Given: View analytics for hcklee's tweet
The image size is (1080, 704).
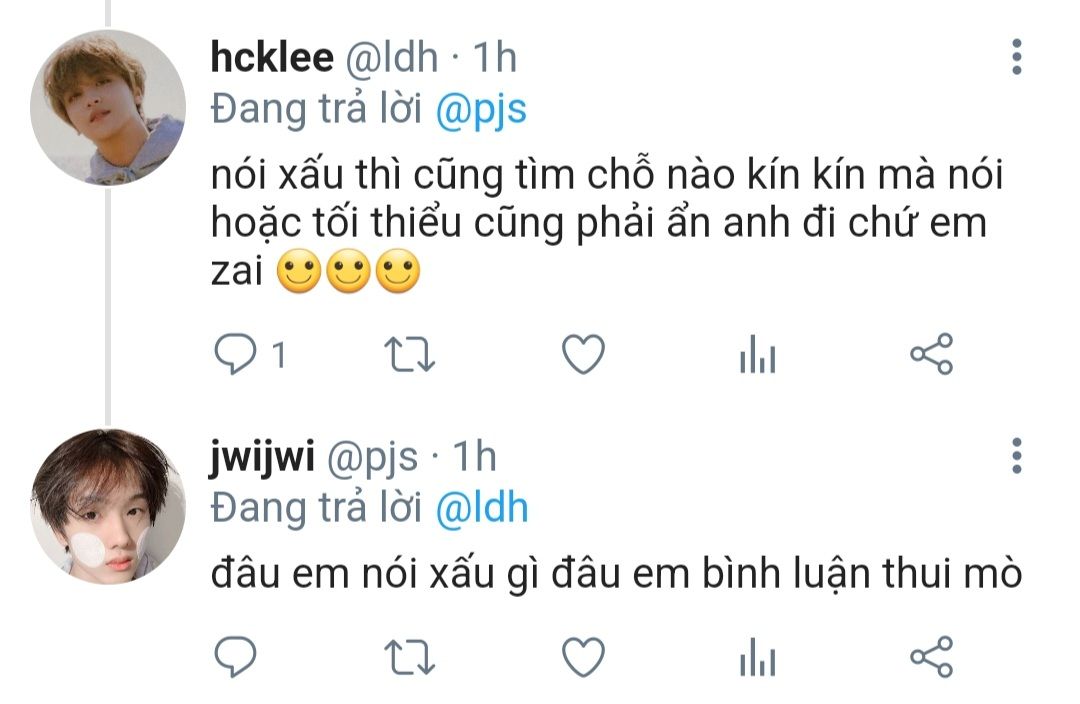Looking at the screenshot, I should tap(758, 354).
